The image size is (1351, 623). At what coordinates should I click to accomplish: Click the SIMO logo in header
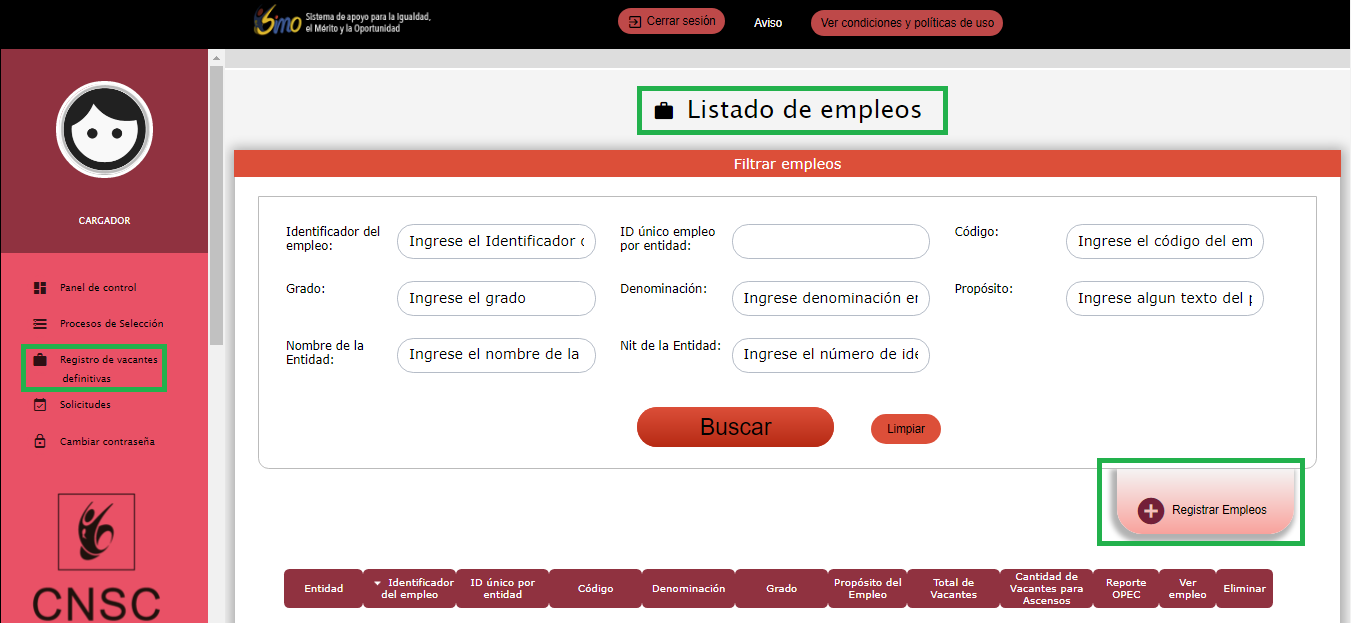tap(277, 22)
